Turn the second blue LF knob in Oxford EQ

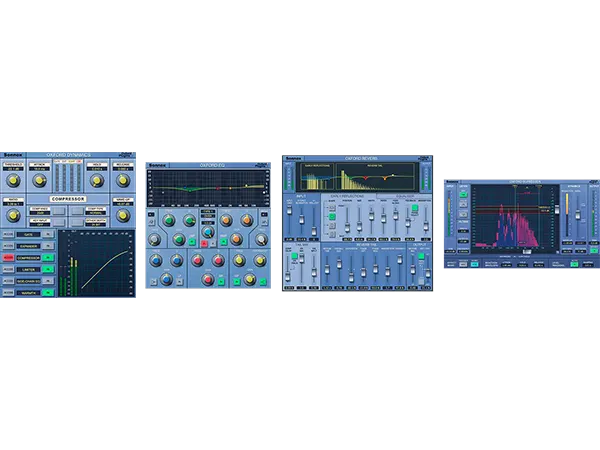pos(176,261)
